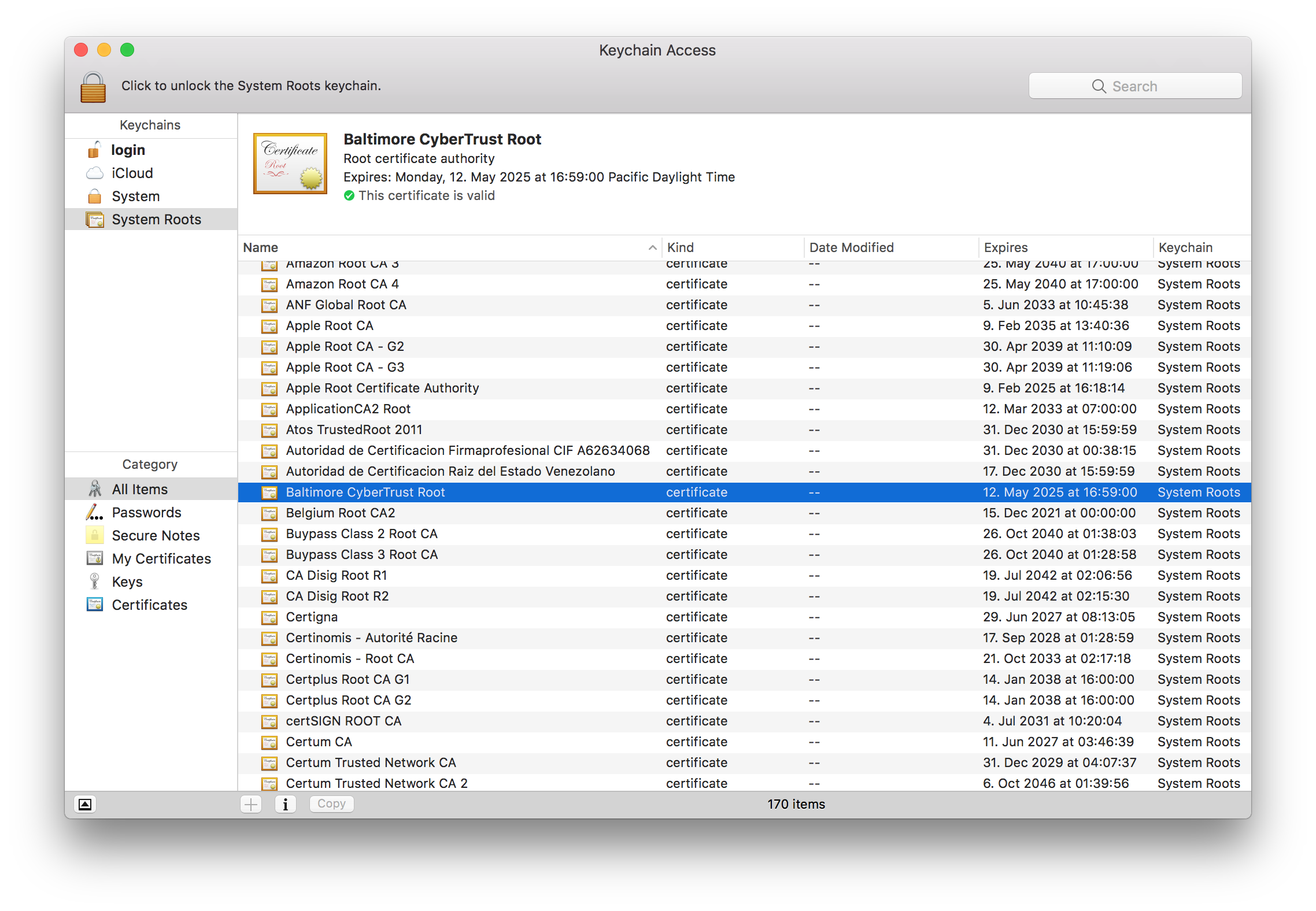Toggle the Name column sort arrow
This screenshot has width=1316, height=911.
652,248
